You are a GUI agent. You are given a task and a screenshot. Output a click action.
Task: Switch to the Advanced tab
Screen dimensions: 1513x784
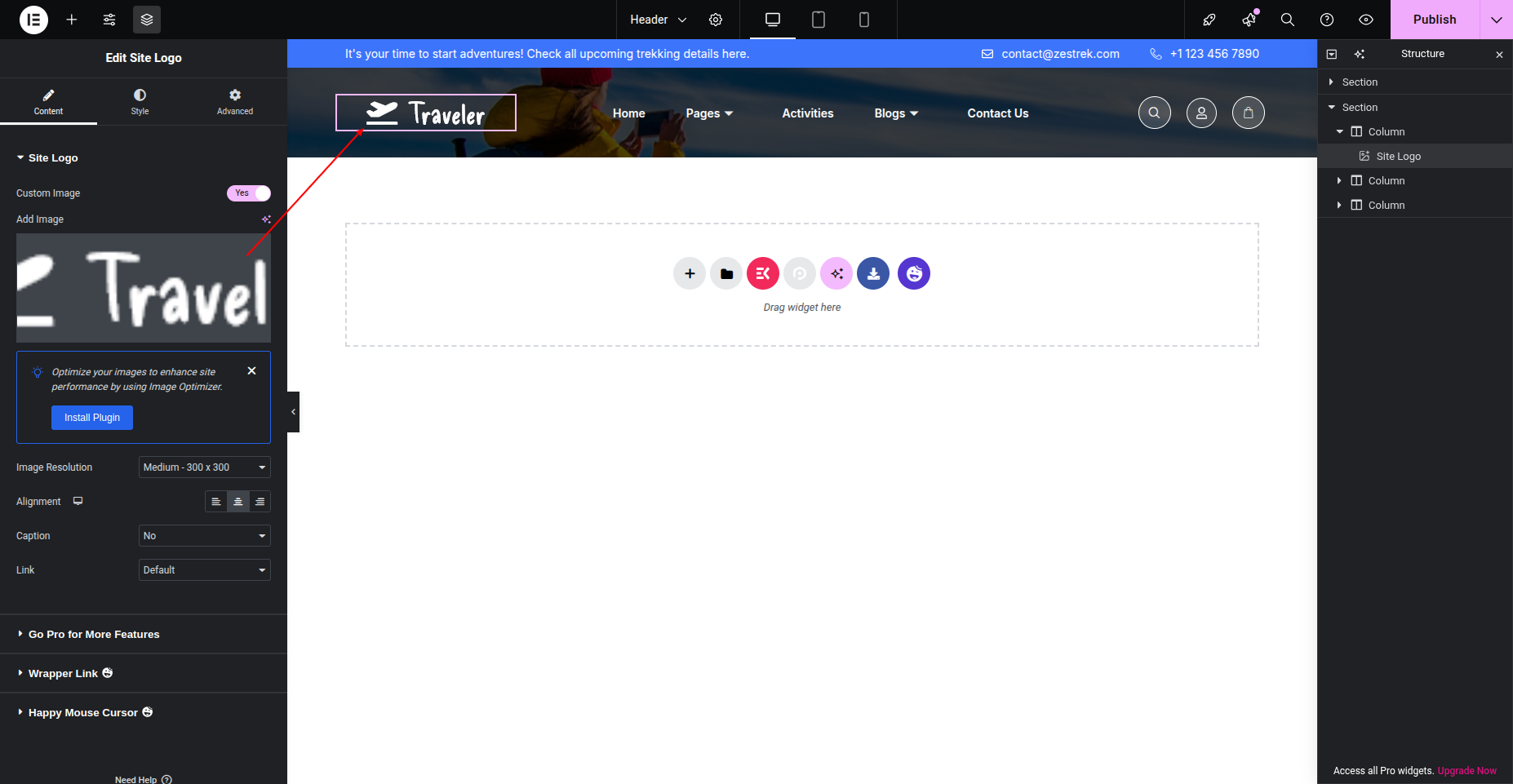235,102
